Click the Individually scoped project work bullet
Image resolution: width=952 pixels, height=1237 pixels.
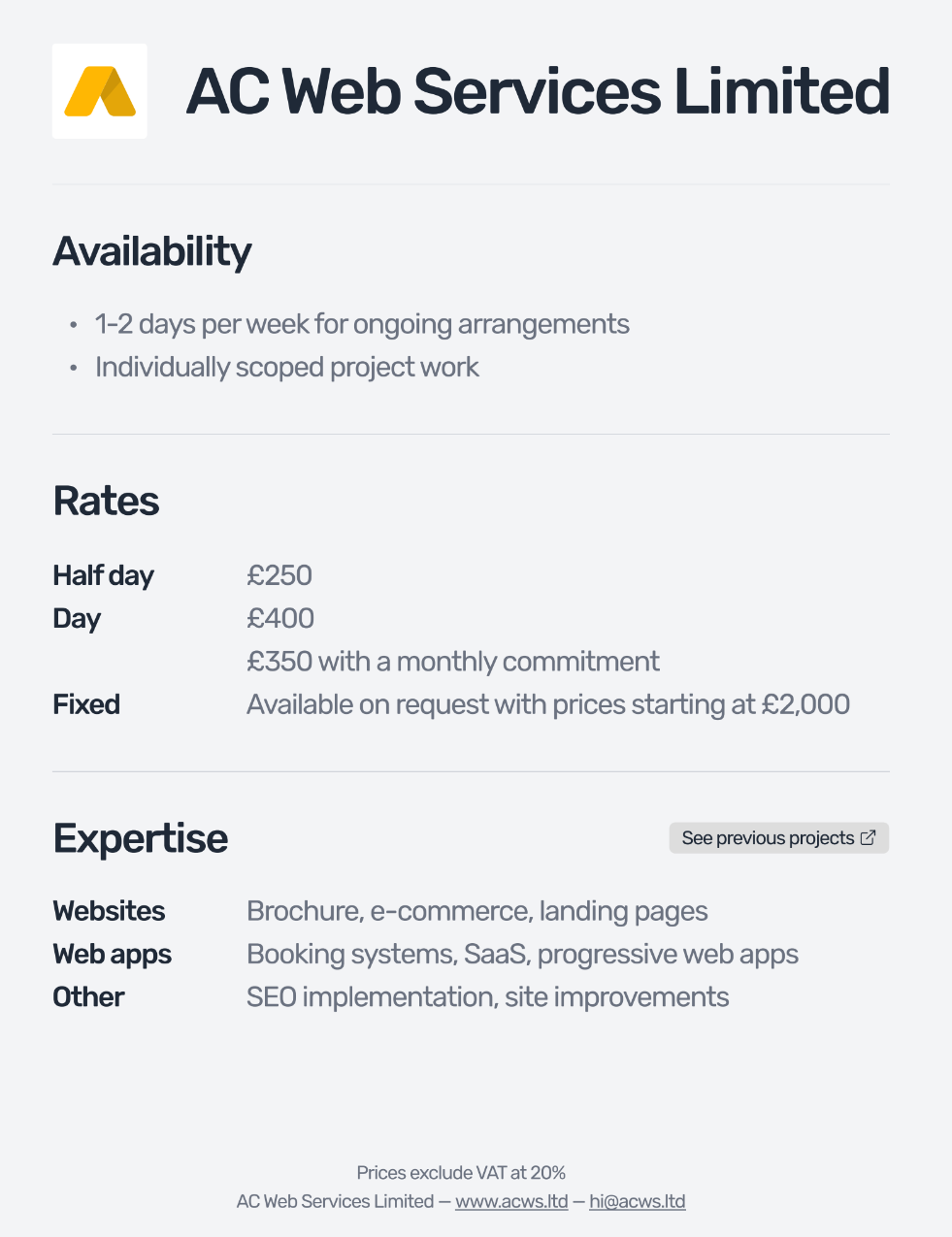287,367
